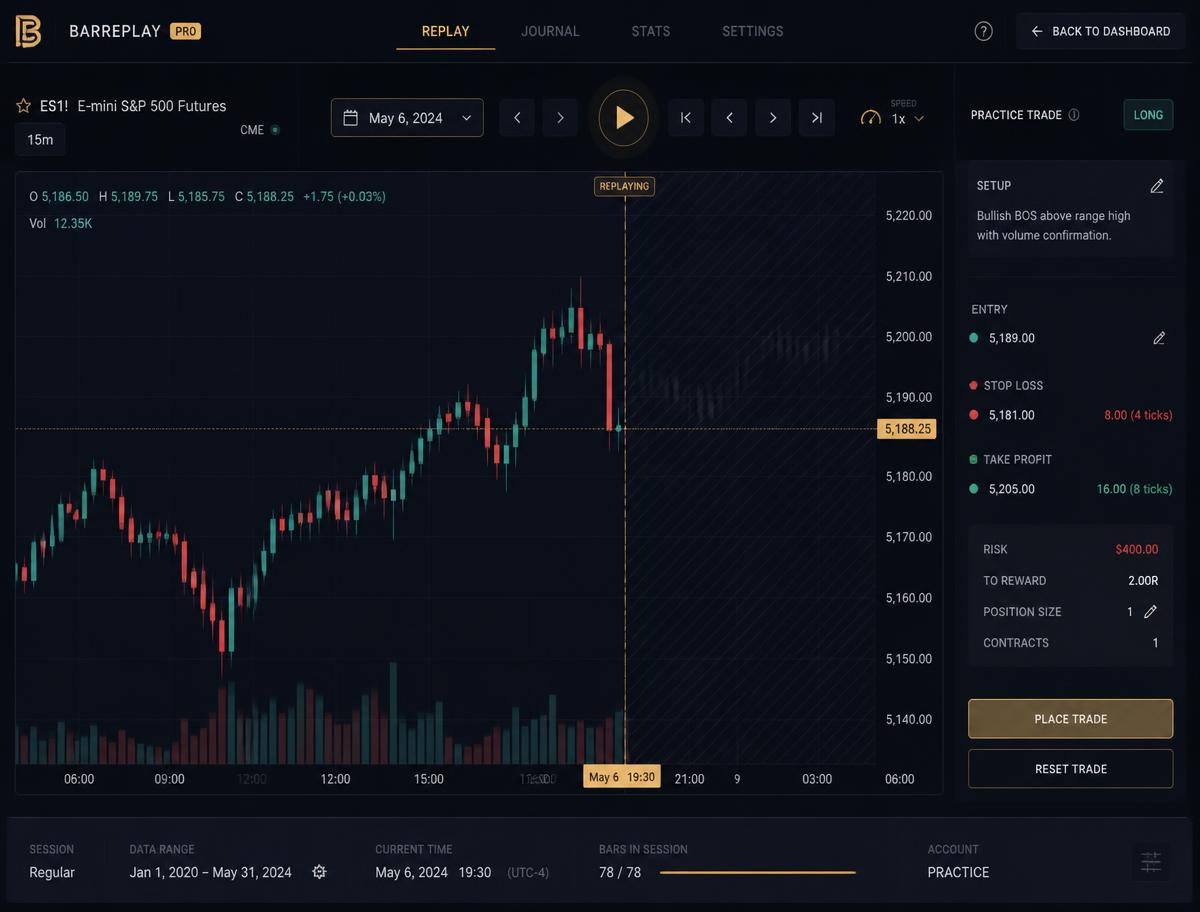This screenshot has width=1200, height=912.
Task: Click the 15:00 time axis label
Action: pyautogui.click(x=428, y=779)
